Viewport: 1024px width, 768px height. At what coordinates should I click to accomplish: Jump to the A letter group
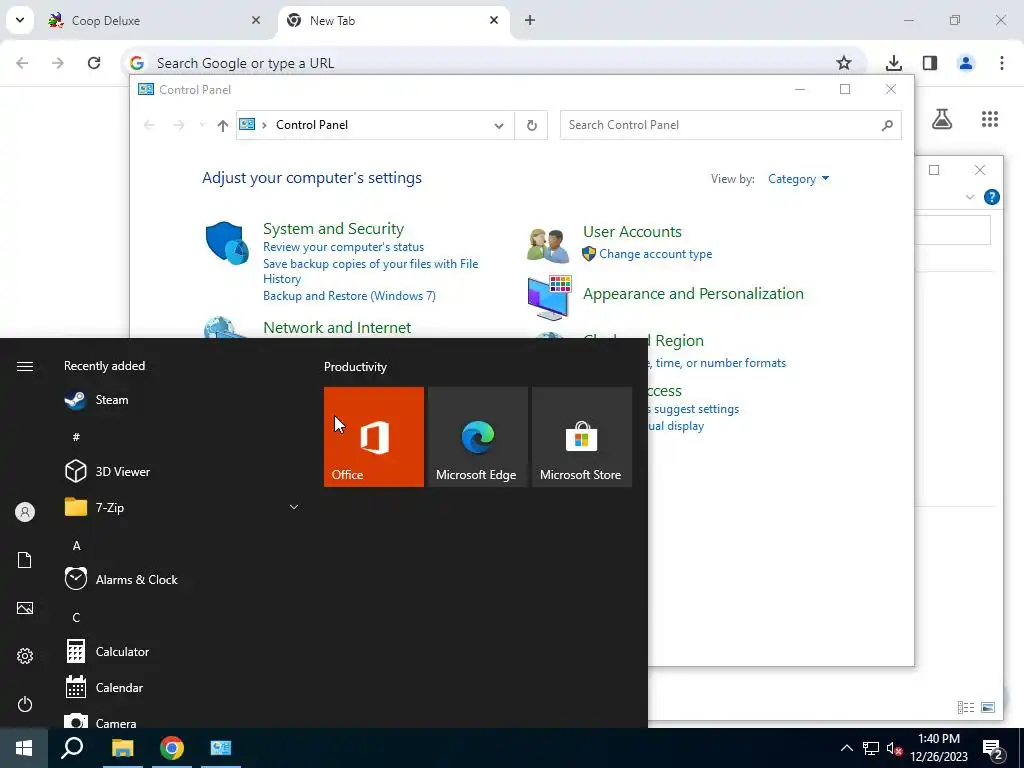tap(76, 545)
